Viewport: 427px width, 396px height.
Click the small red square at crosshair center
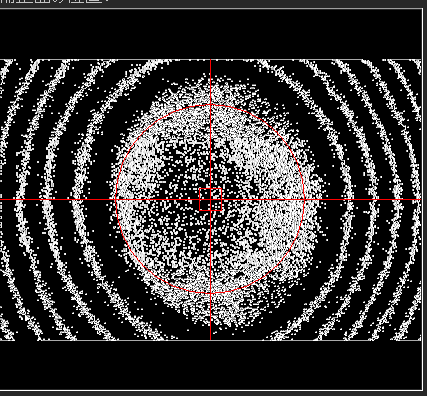(x=210, y=199)
